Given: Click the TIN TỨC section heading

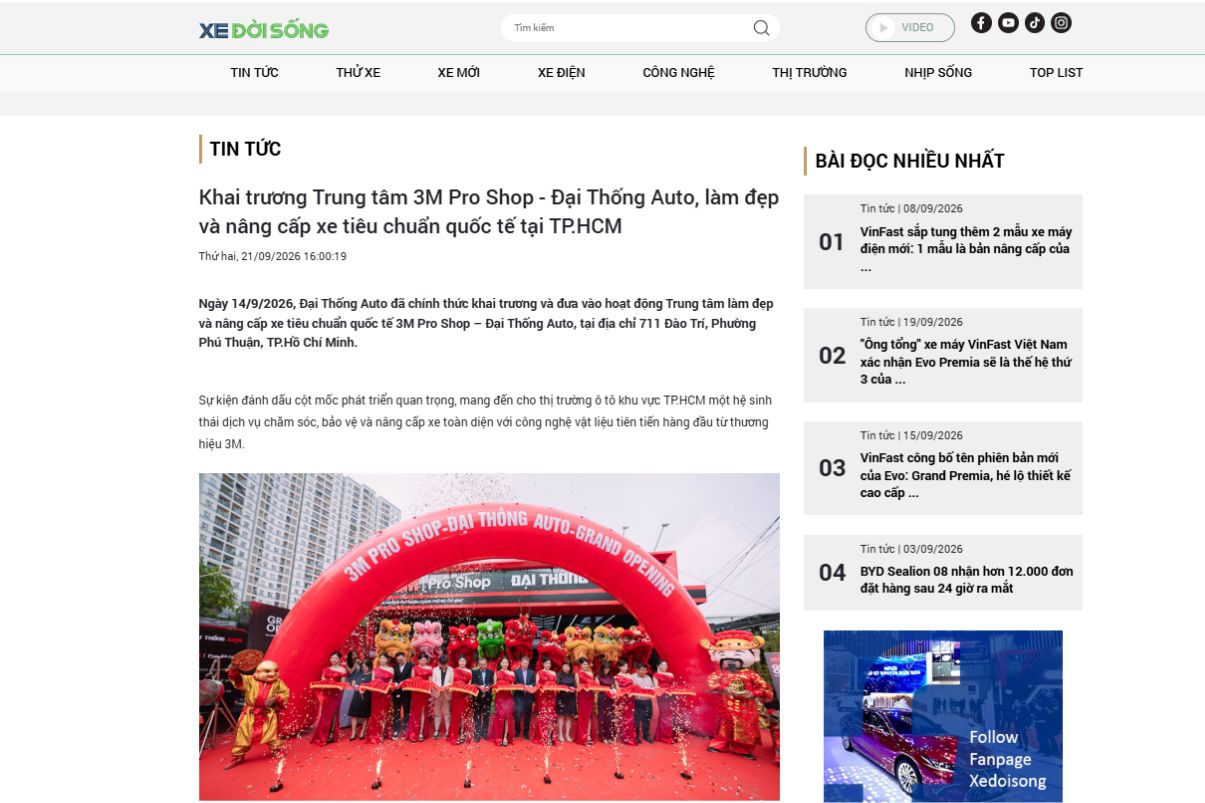Looking at the screenshot, I should coord(245,149).
